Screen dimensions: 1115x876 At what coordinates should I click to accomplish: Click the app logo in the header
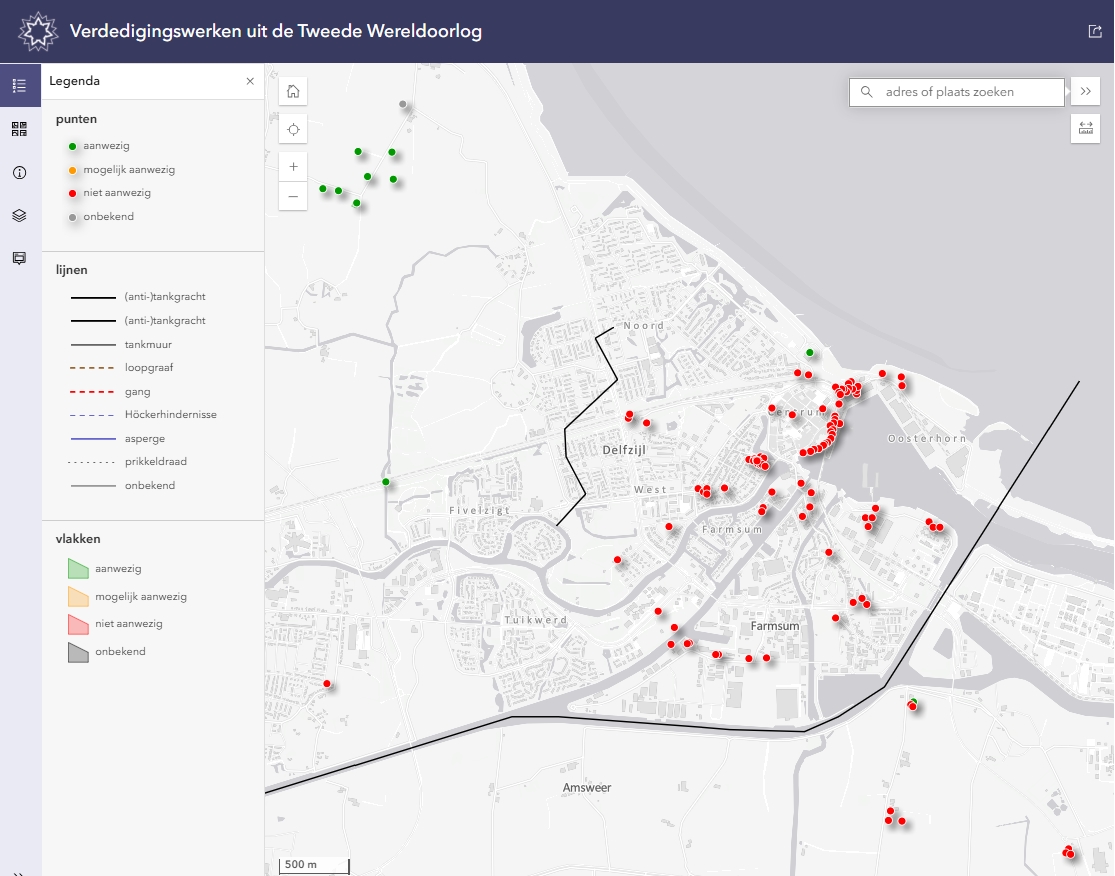coord(39,31)
